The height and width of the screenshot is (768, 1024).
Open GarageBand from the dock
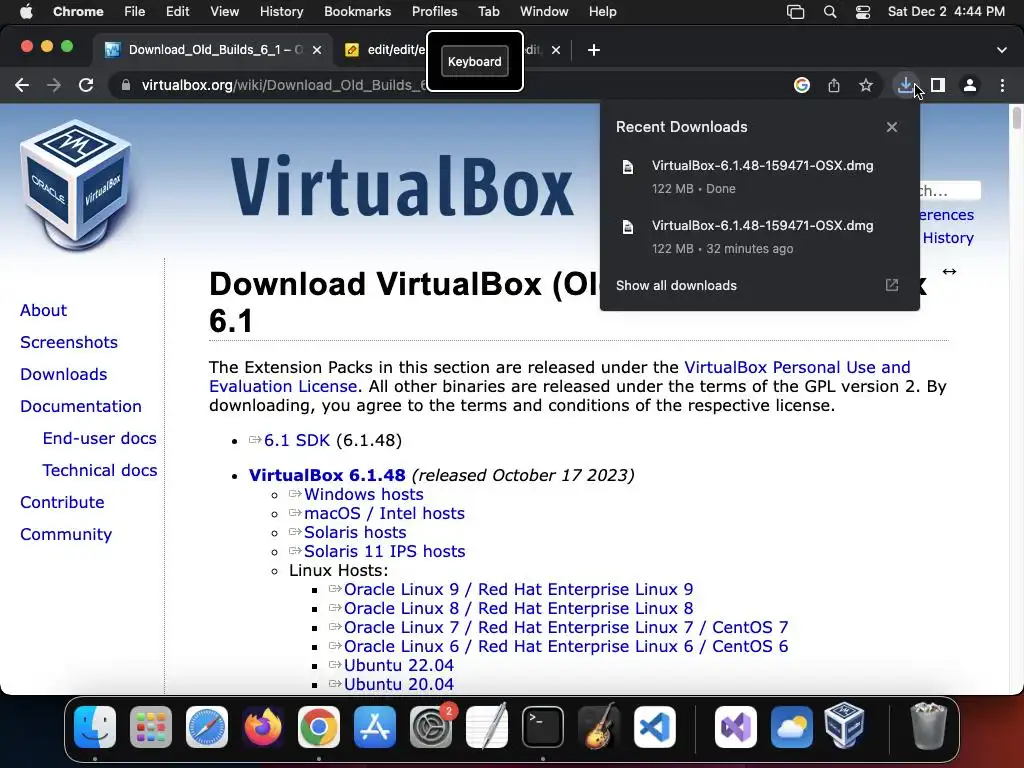click(x=598, y=727)
